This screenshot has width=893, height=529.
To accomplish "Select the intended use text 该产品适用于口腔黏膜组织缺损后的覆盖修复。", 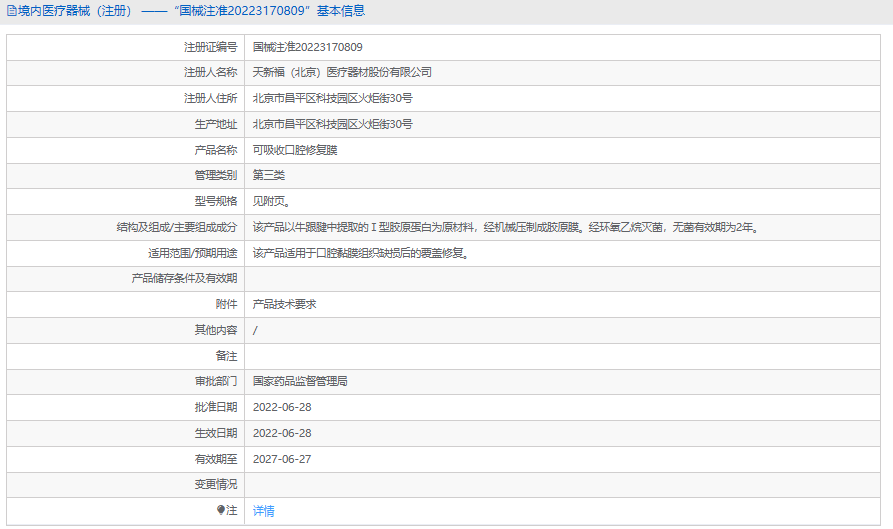I will [x=361, y=253].
